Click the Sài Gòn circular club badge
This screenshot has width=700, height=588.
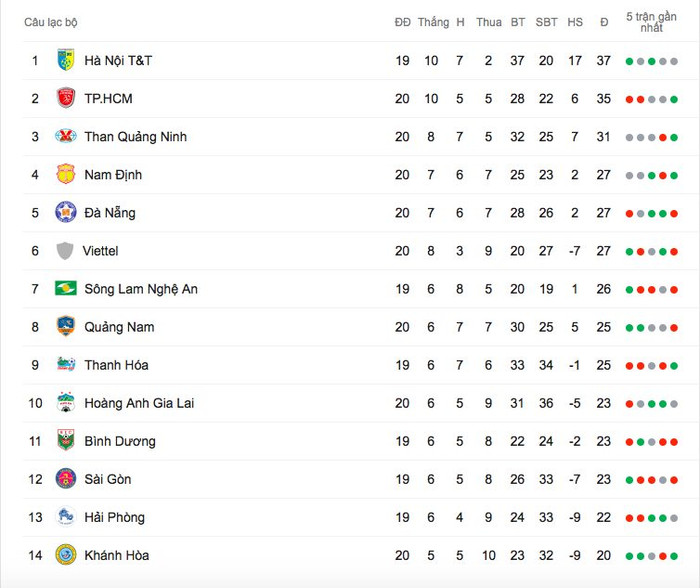pos(66,479)
